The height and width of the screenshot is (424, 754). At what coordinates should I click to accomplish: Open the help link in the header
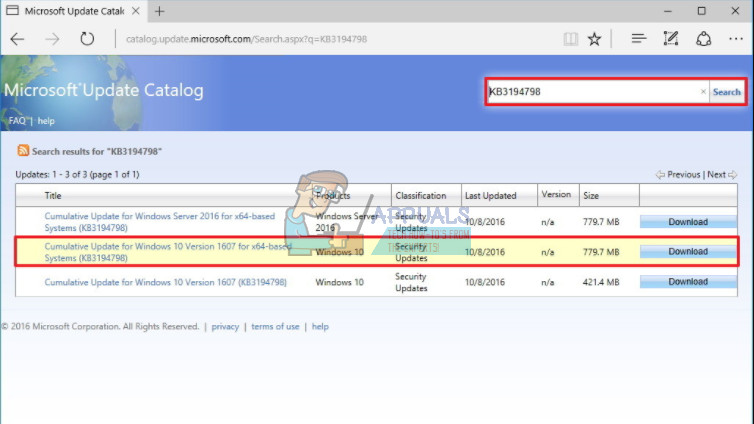pyautogui.click(x=46, y=121)
